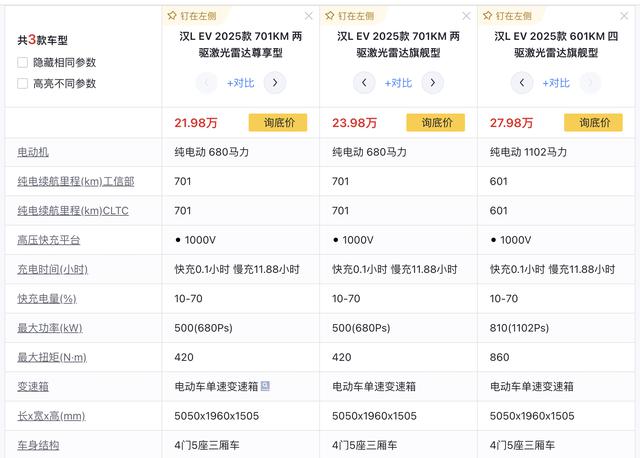Enable the 隐藏相同参数 checkbox
The width and height of the screenshot is (640, 458).
22,62
